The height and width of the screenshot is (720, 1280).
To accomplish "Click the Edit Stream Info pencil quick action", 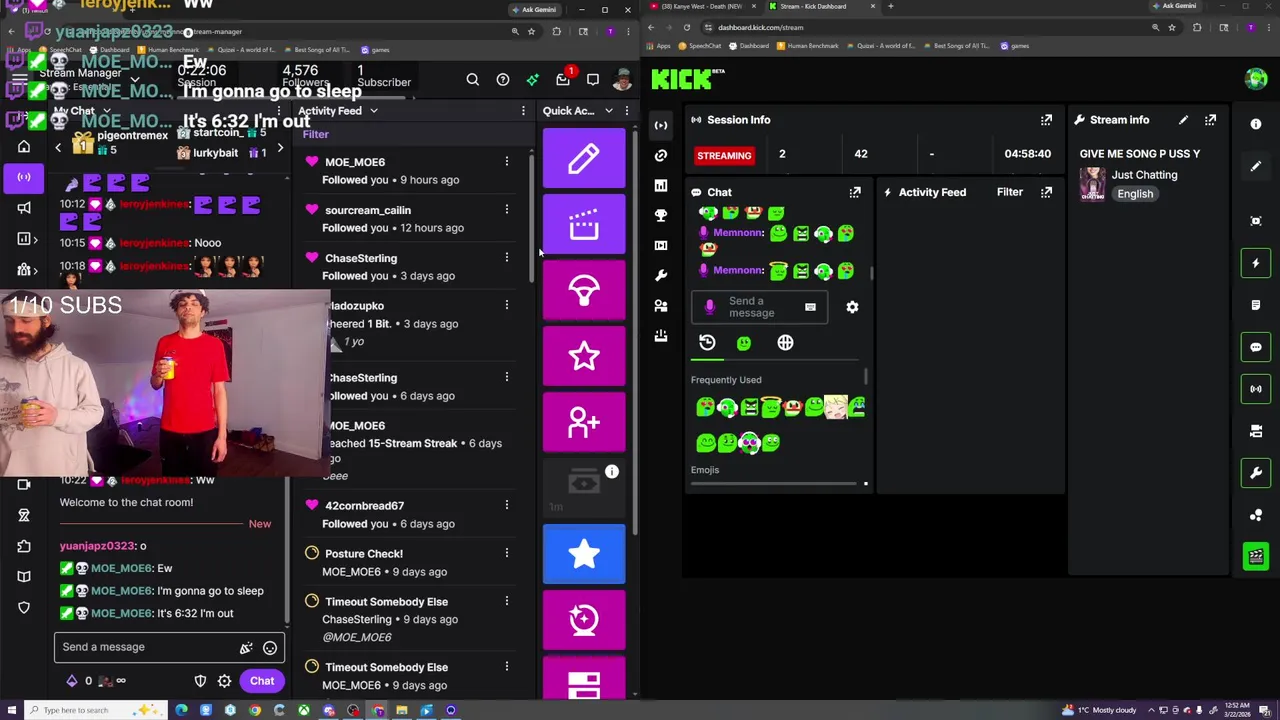I will 584,158.
